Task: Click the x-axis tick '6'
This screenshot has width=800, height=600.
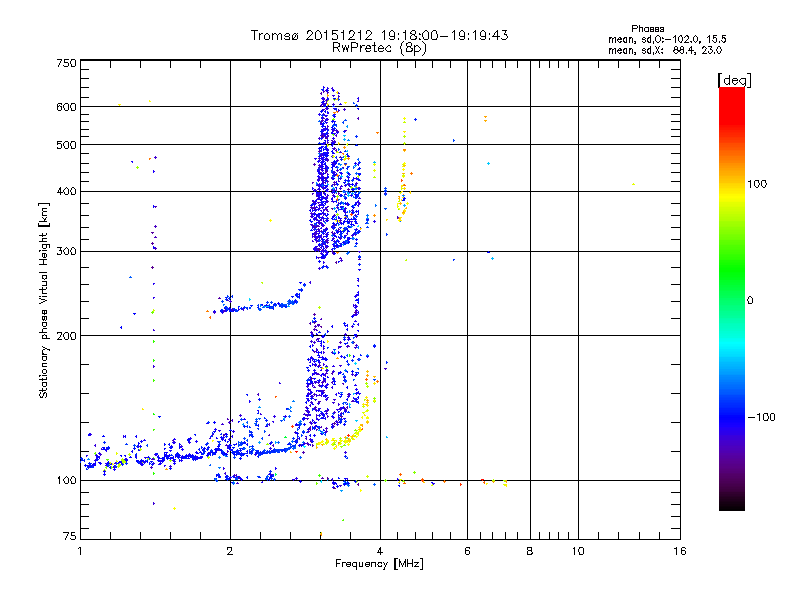Action: click(467, 551)
